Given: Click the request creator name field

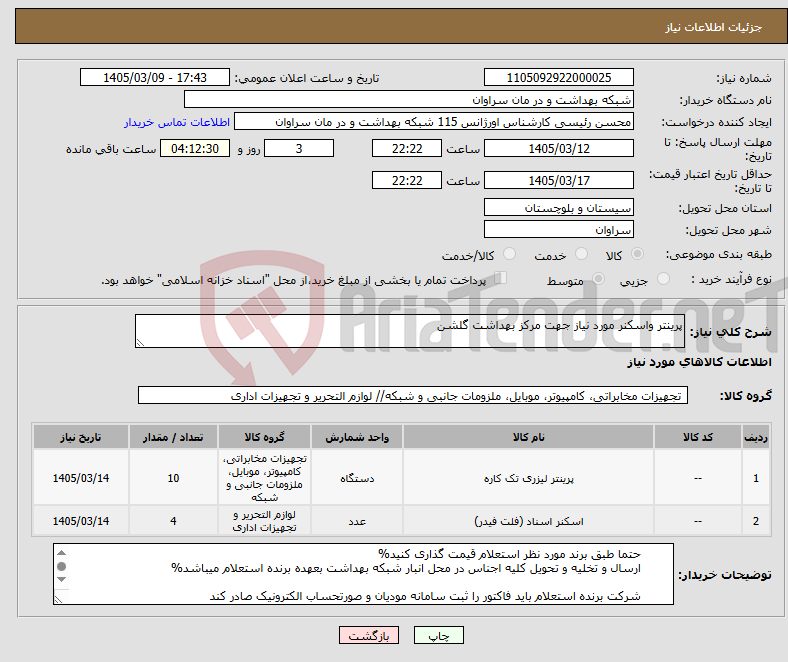Looking at the screenshot, I should coord(434,122).
